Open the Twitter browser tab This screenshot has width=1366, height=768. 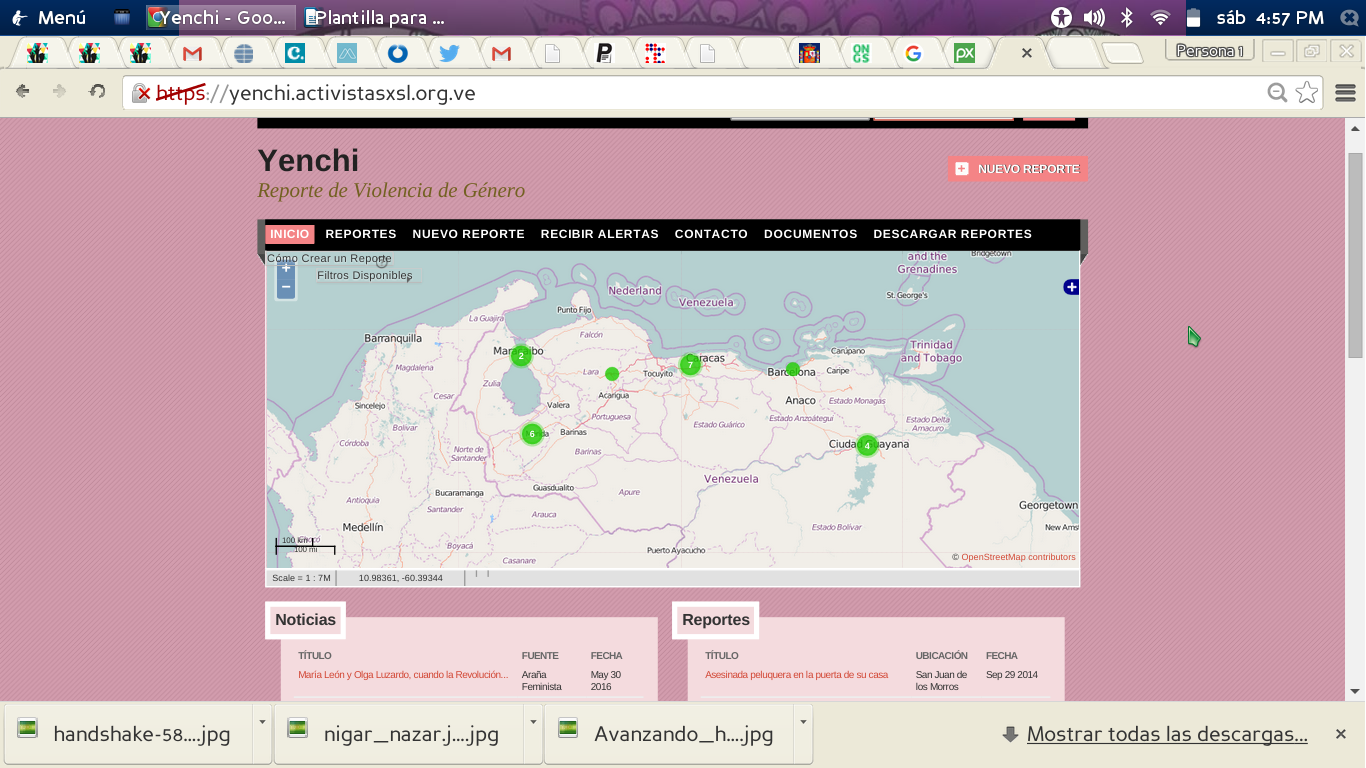coord(449,54)
